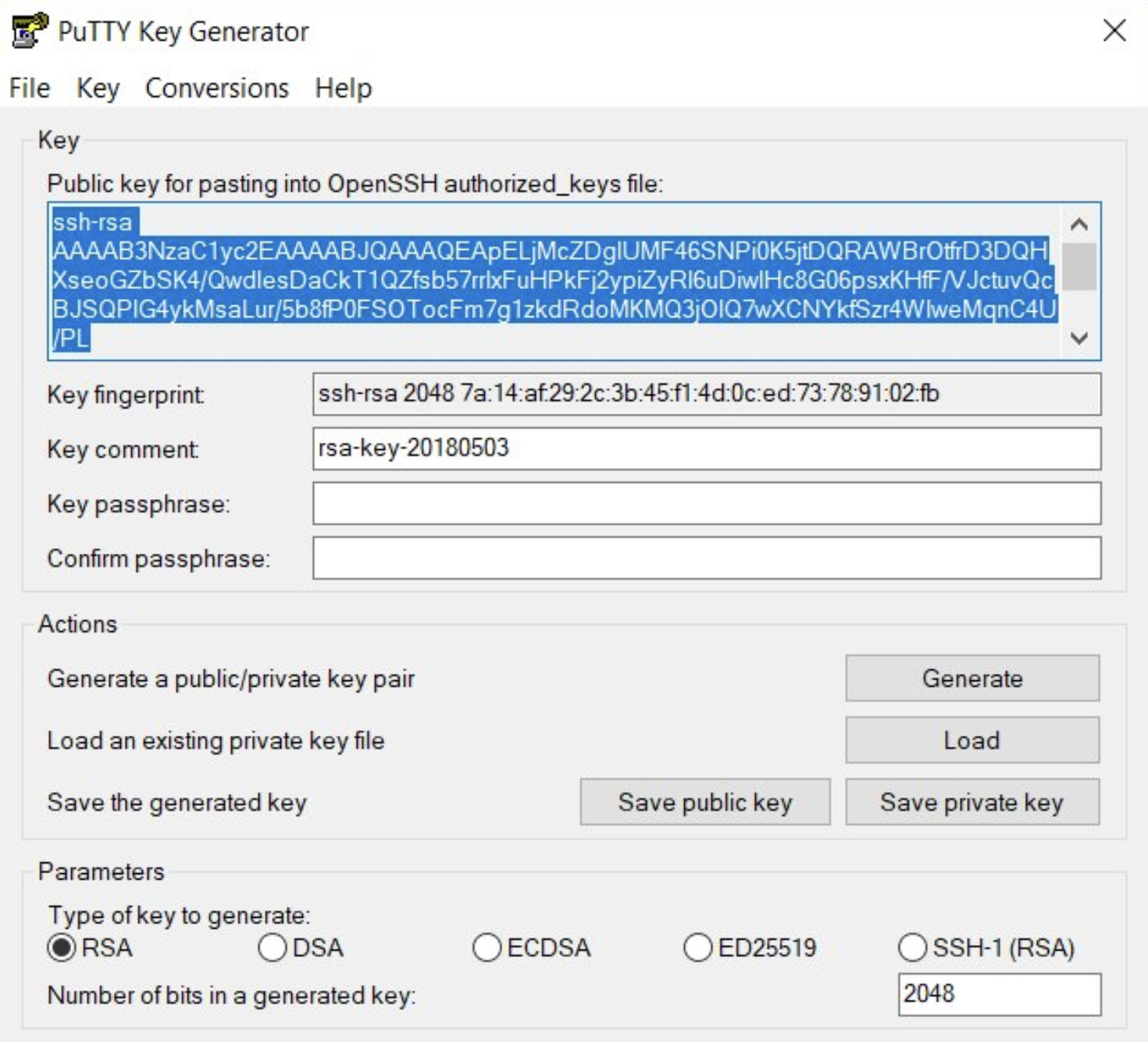Viewport: 1148px width, 1042px height.
Task: Click the public key scrollbar thumb
Action: click(1079, 266)
